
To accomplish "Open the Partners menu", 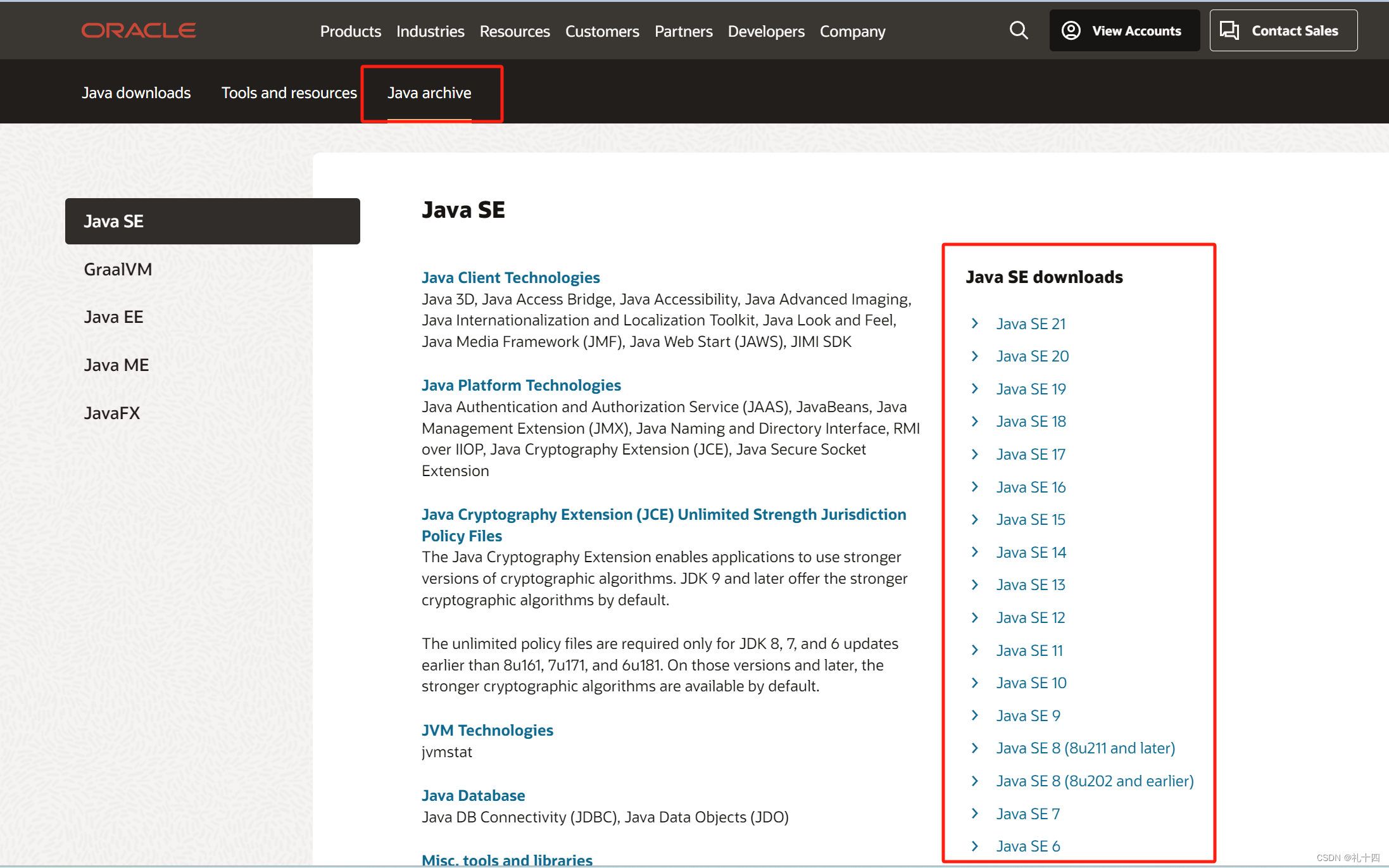I will pyautogui.click(x=684, y=31).
